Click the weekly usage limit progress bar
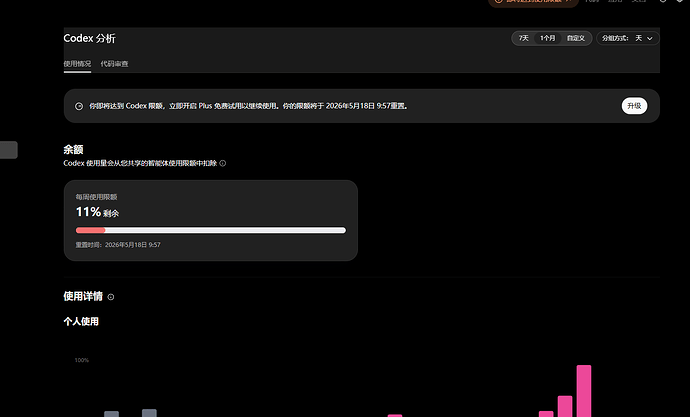 pyautogui.click(x=211, y=230)
